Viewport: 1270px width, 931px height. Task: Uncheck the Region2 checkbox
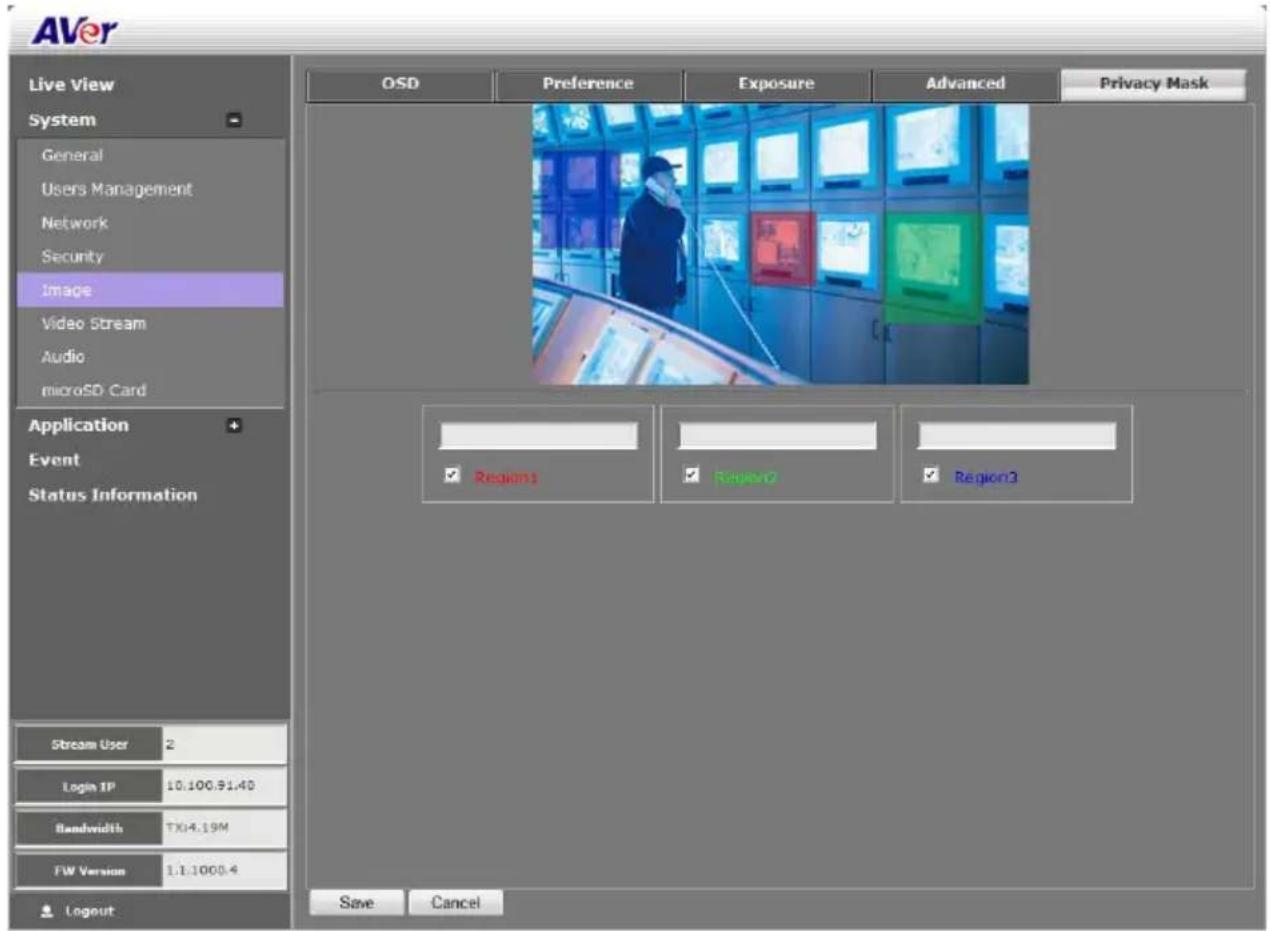(691, 475)
